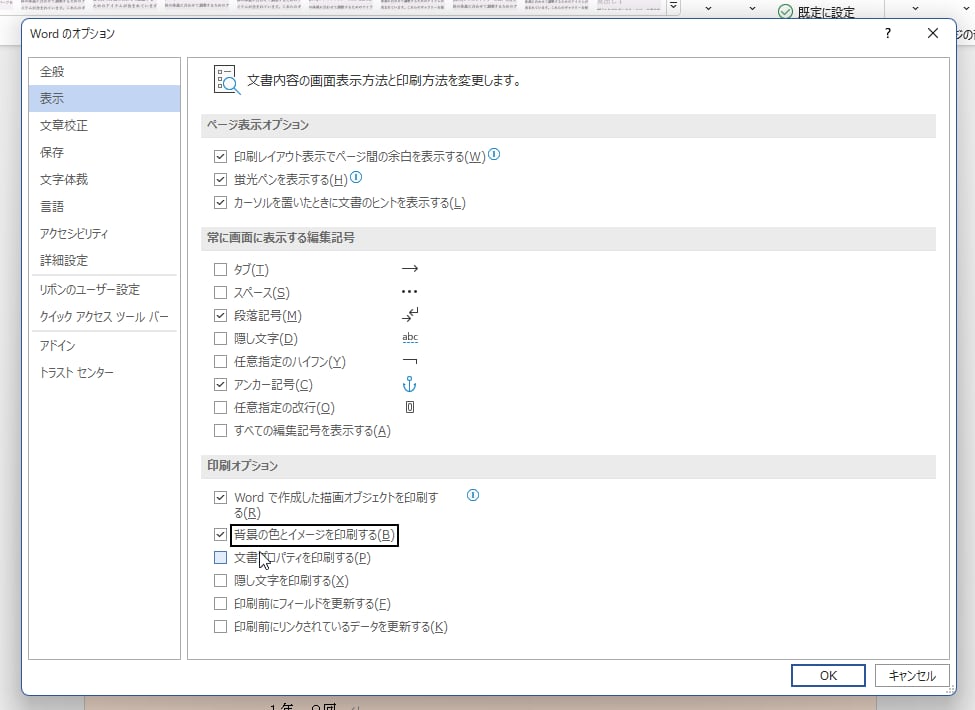This screenshot has height=710, width=975.
Task: Click 既定に設定 in the Word ribbon behind
Action: [x=817, y=12]
